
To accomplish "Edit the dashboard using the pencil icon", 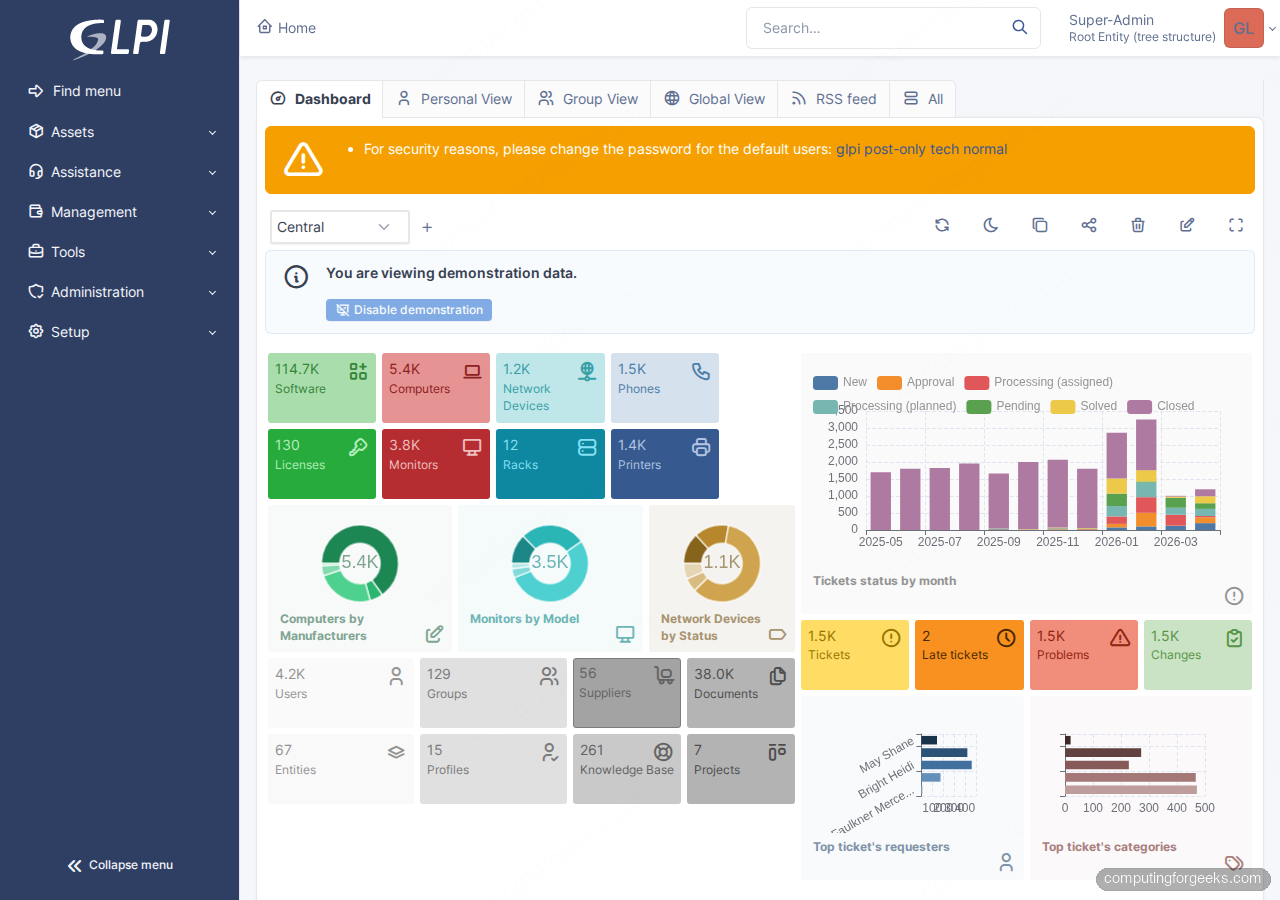I will (x=1186, y=225).
